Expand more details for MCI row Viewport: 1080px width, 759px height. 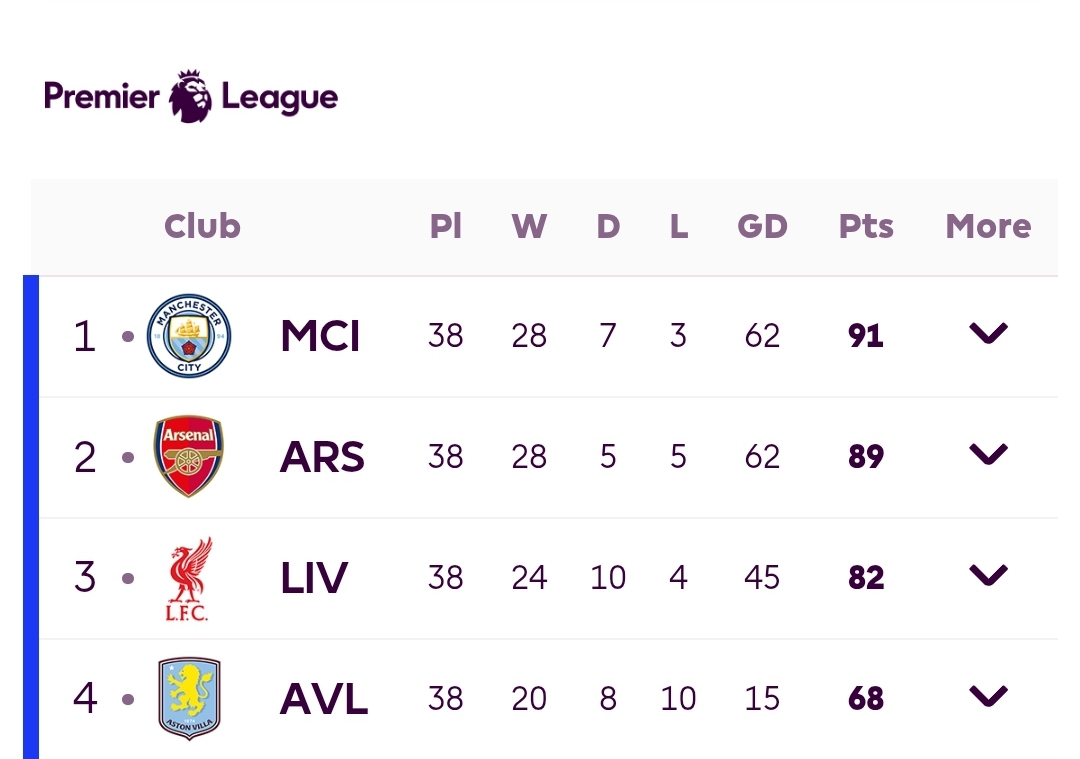pos(988,333)
